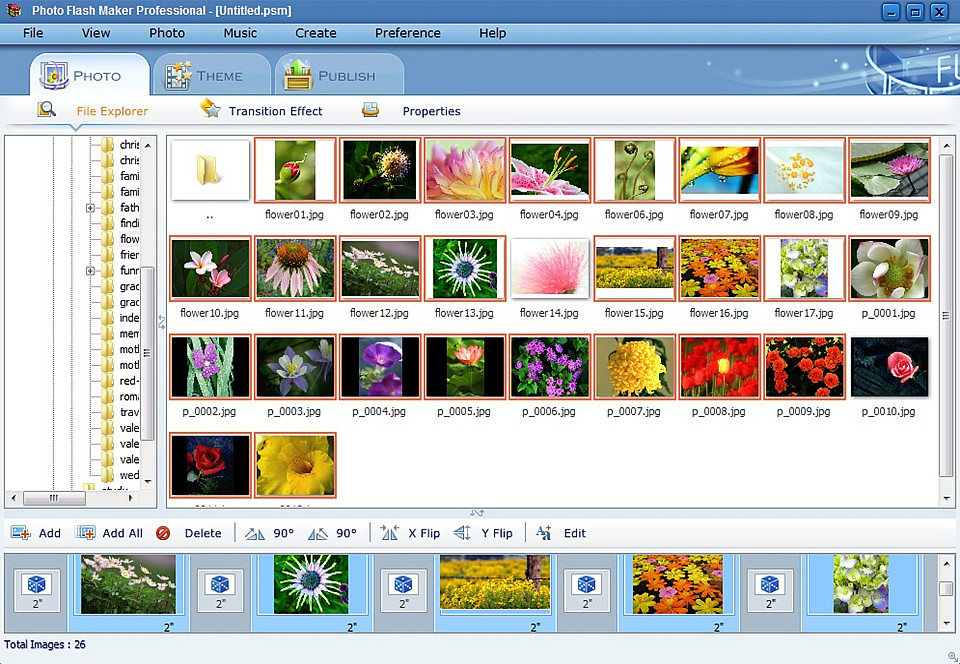Click the second 90° rotate icon
Viewport: 960px width, 664px height.
pyautogui.click(x=318, y=533)
